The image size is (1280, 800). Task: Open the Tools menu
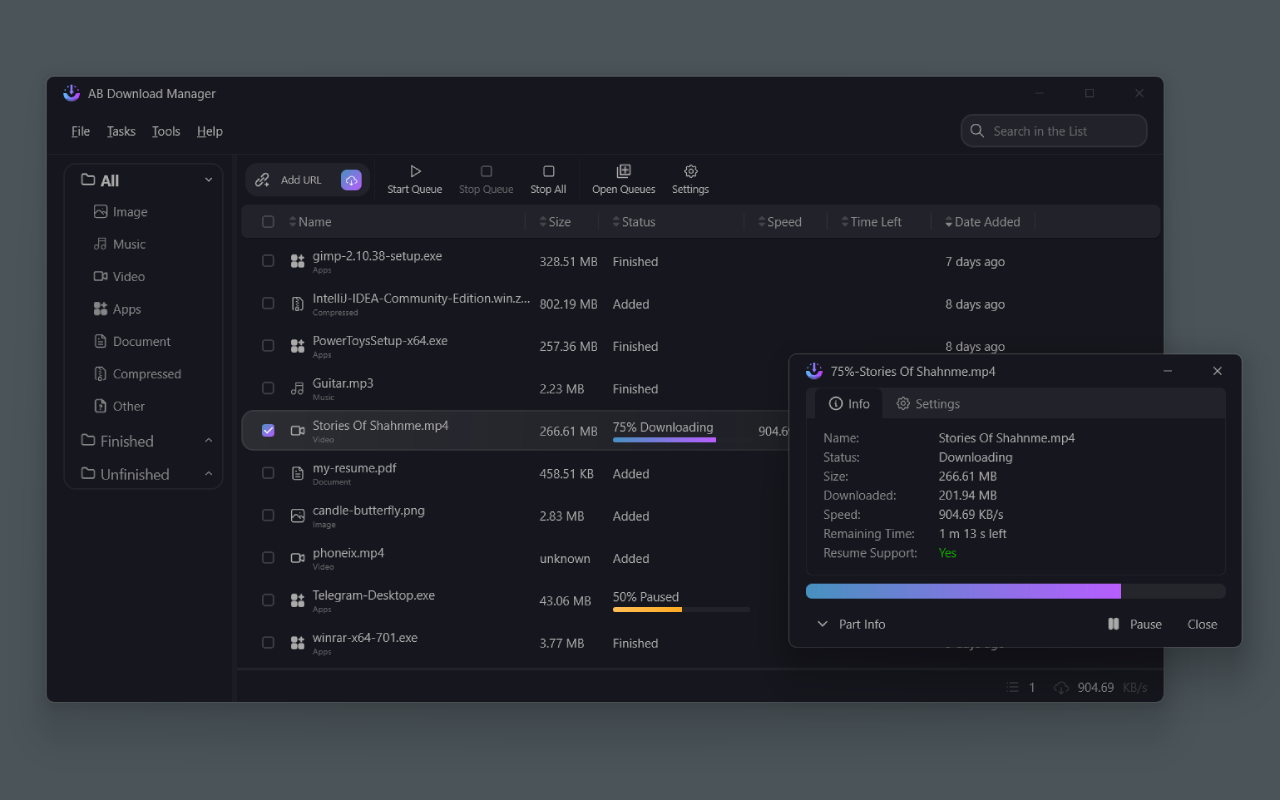click(x=165, y=131)
